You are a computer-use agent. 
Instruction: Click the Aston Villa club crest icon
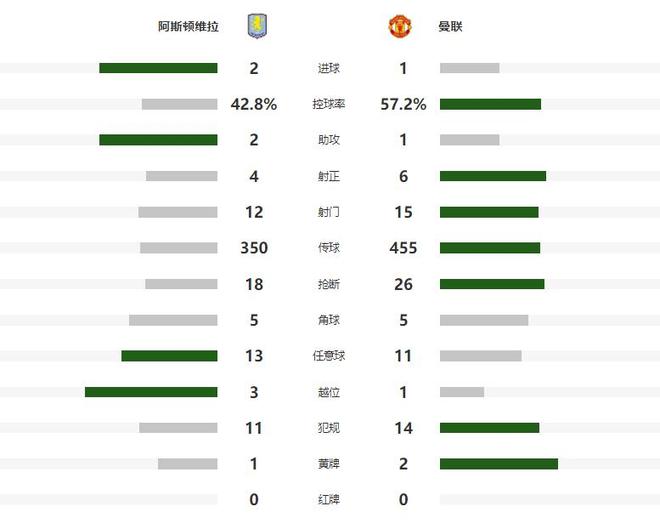tap(258, 27)
